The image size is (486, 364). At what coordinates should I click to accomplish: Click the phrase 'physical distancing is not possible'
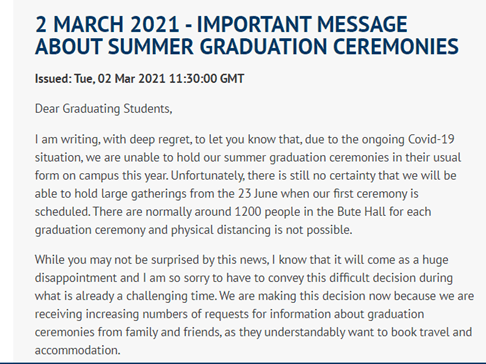(261, 230)
